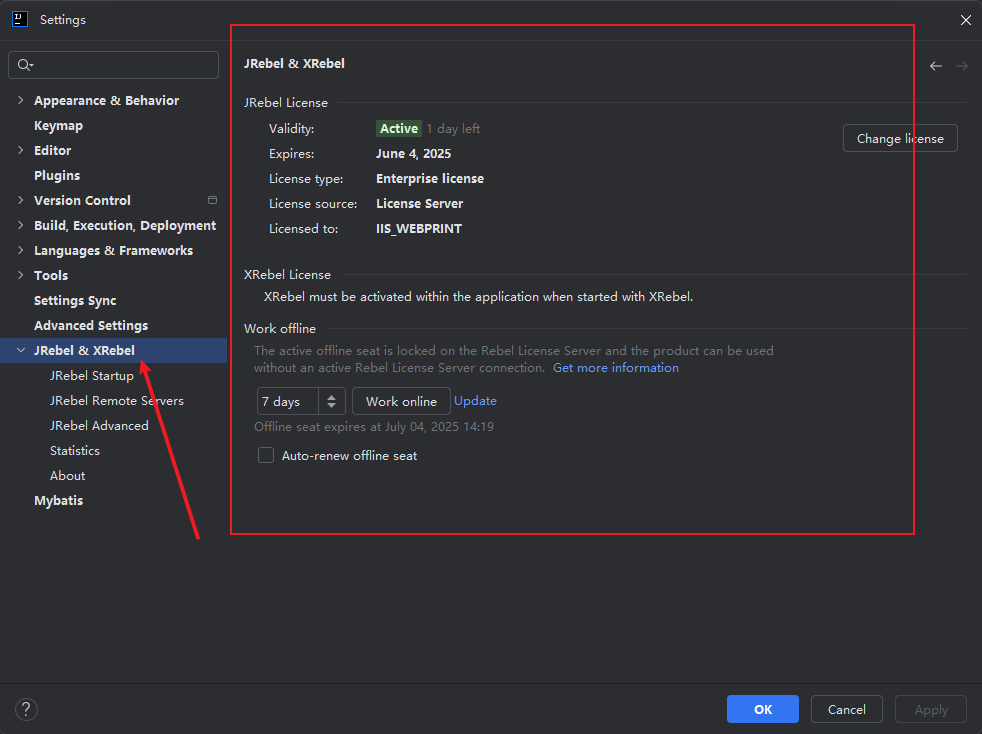Select JRebel Remote Servers page
This screenshot has width=982, height=734.
tap(117, 401)
